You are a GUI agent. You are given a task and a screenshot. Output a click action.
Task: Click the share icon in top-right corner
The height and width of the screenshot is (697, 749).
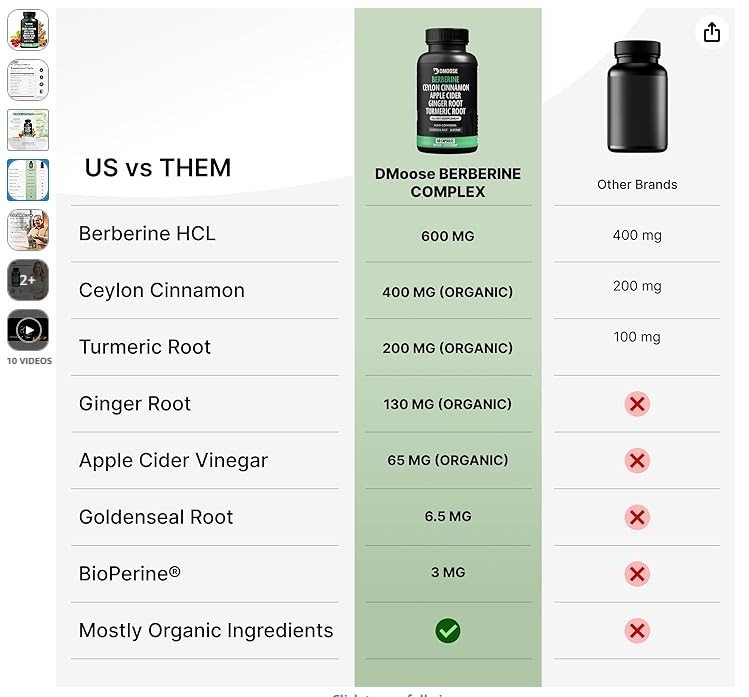(712, 32)
